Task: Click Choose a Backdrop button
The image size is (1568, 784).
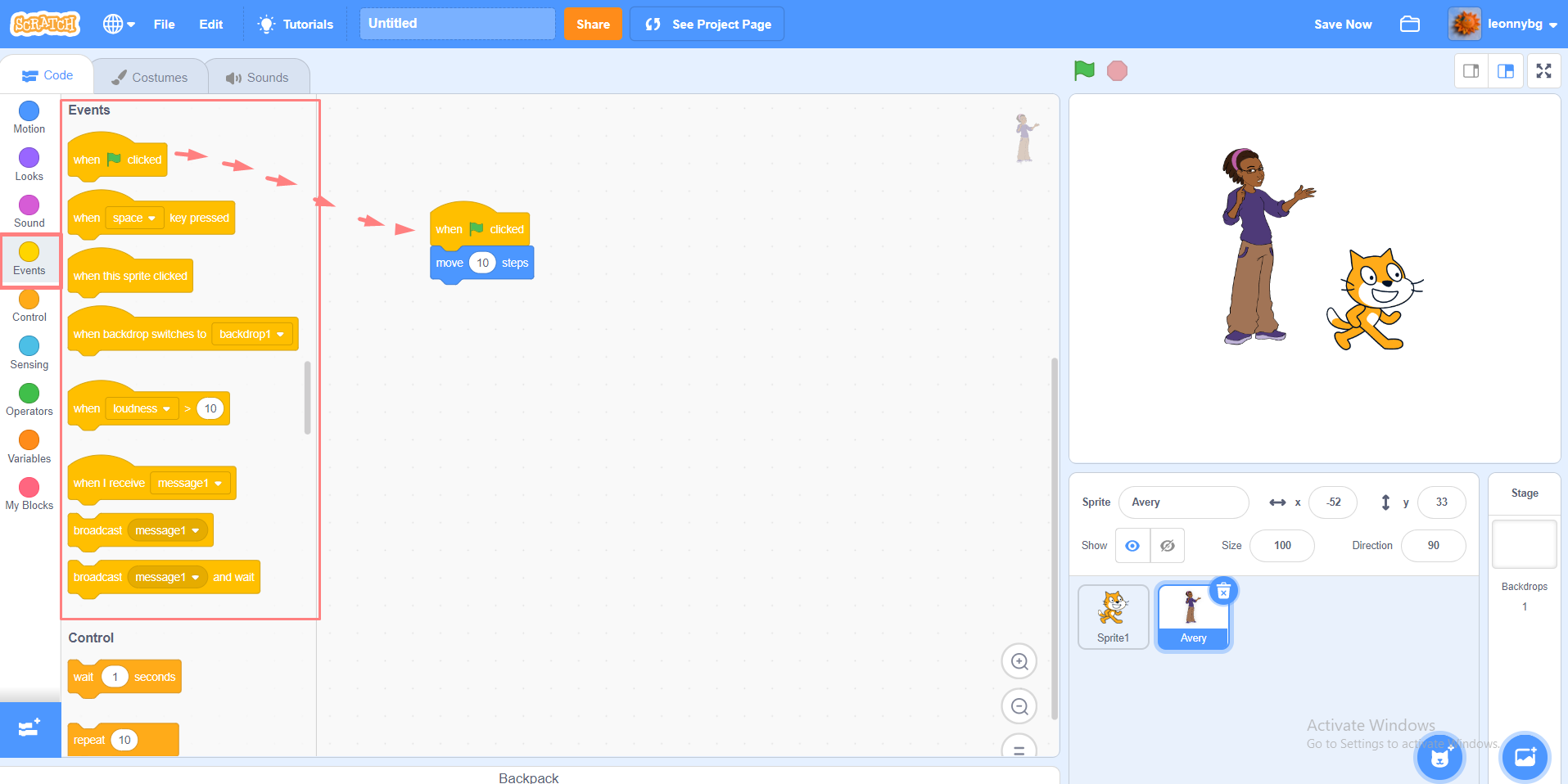Action: (1525, 758)
